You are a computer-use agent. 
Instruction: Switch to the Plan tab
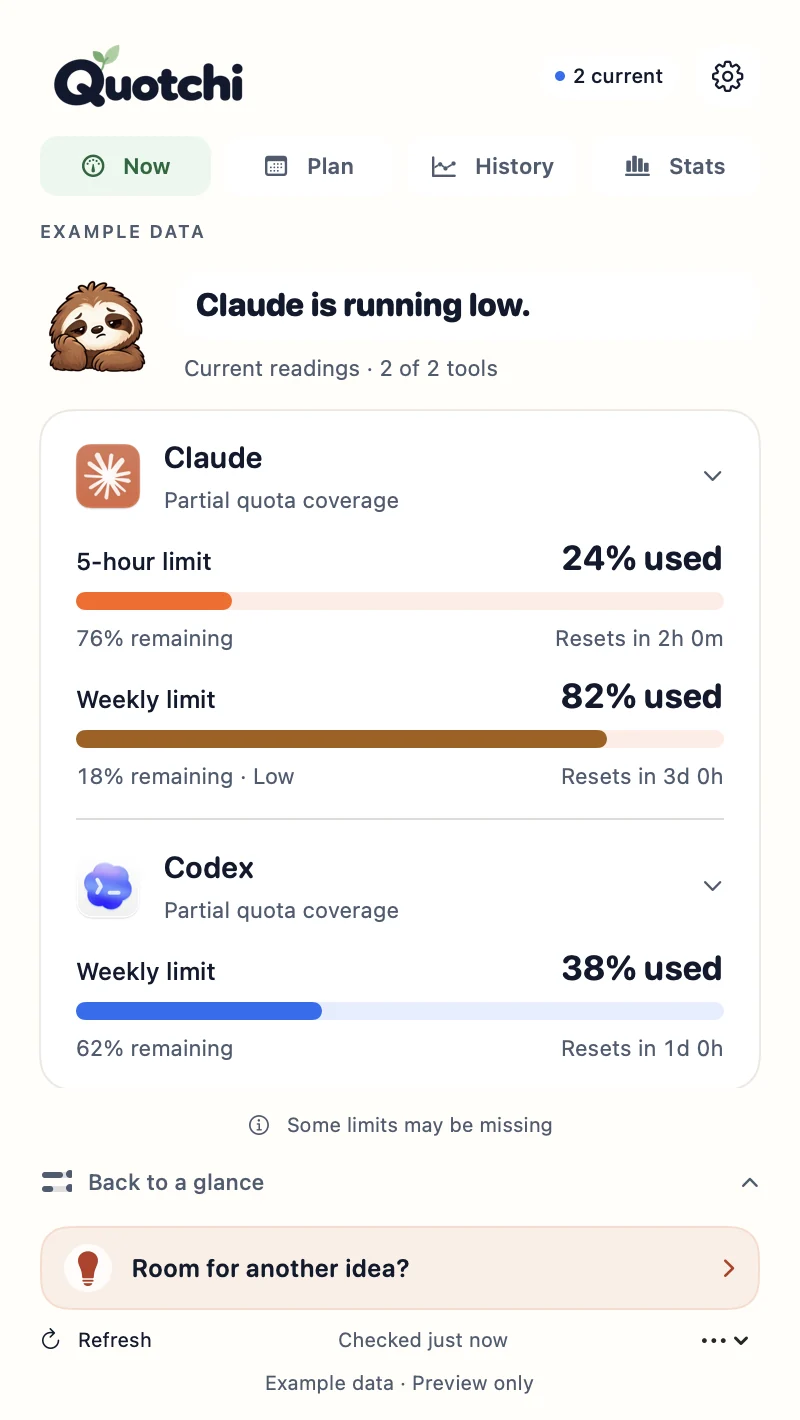[x=309, y=166]
